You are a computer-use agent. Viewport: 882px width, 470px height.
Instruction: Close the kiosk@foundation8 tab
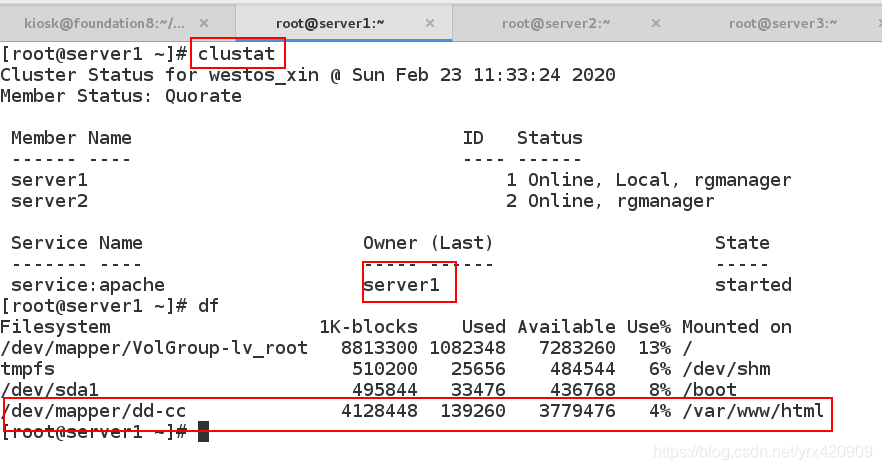pyautogui.click(x=204, y=23)
